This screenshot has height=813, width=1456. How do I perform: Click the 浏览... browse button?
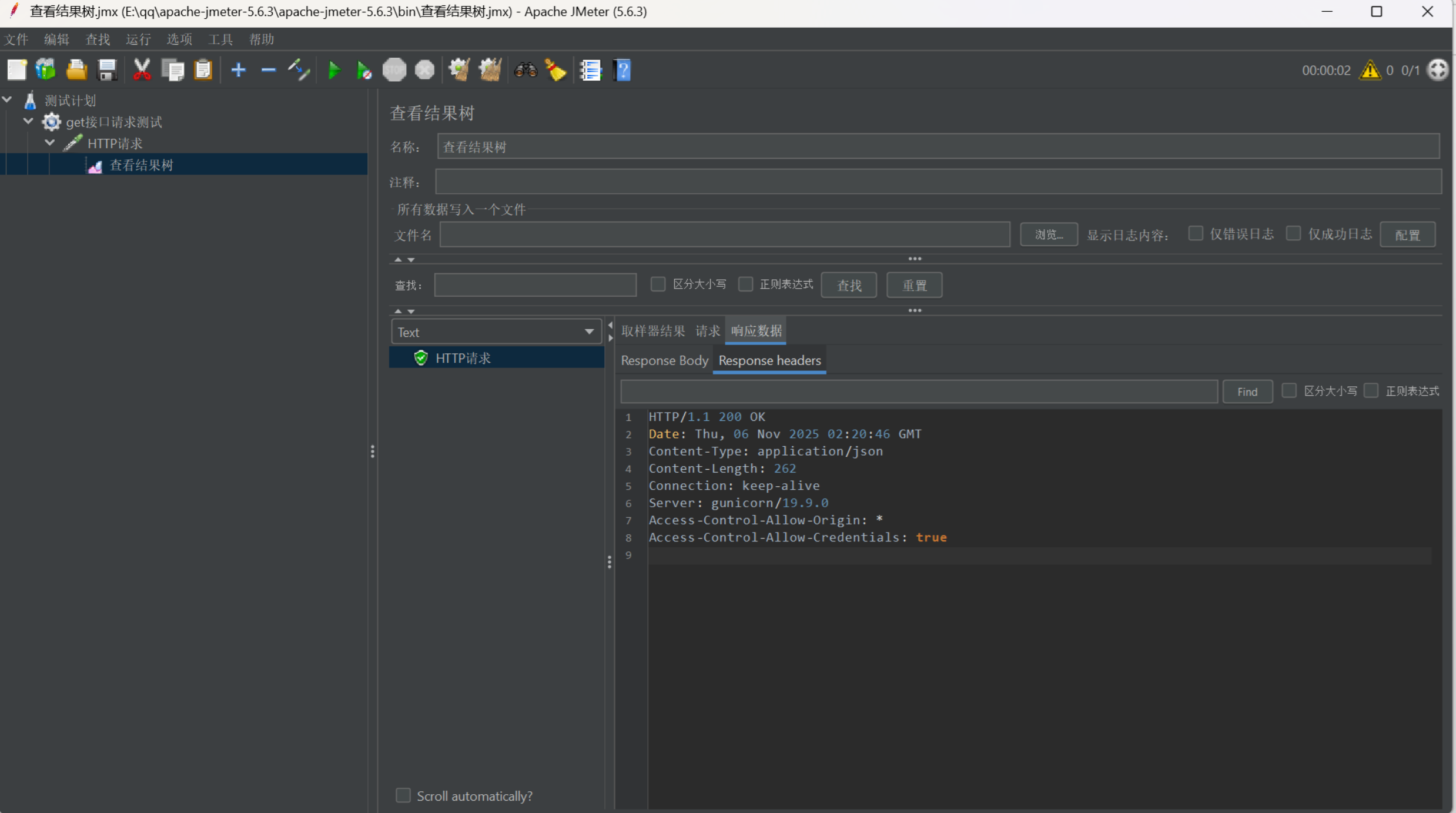tap(1048, 235)
